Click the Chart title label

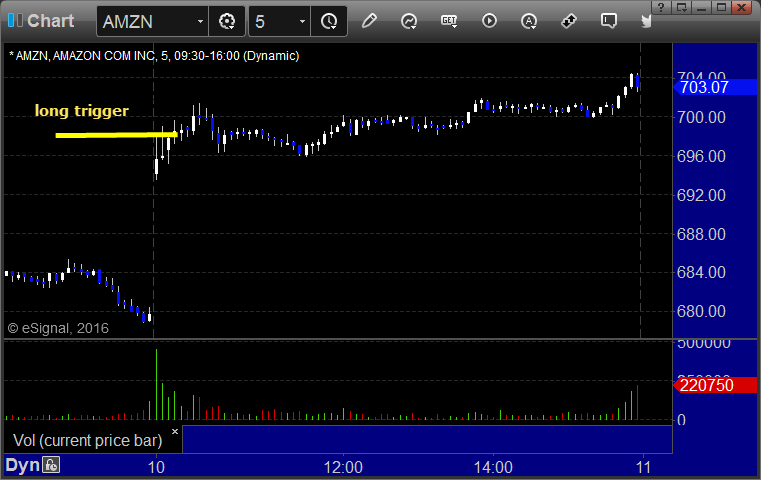tap(50, 21)
